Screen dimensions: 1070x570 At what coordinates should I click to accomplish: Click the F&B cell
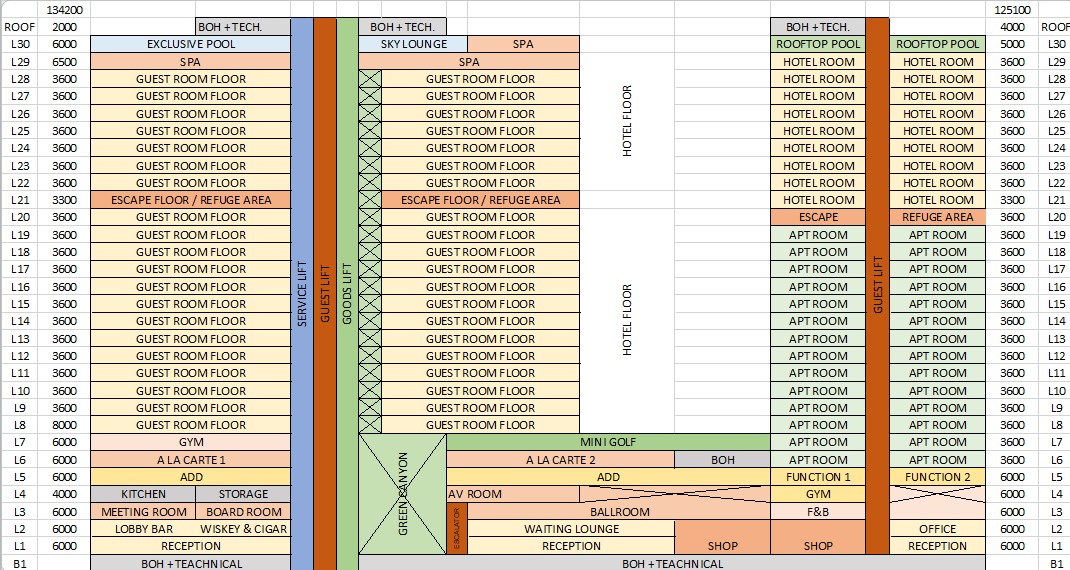click(817, 512)
